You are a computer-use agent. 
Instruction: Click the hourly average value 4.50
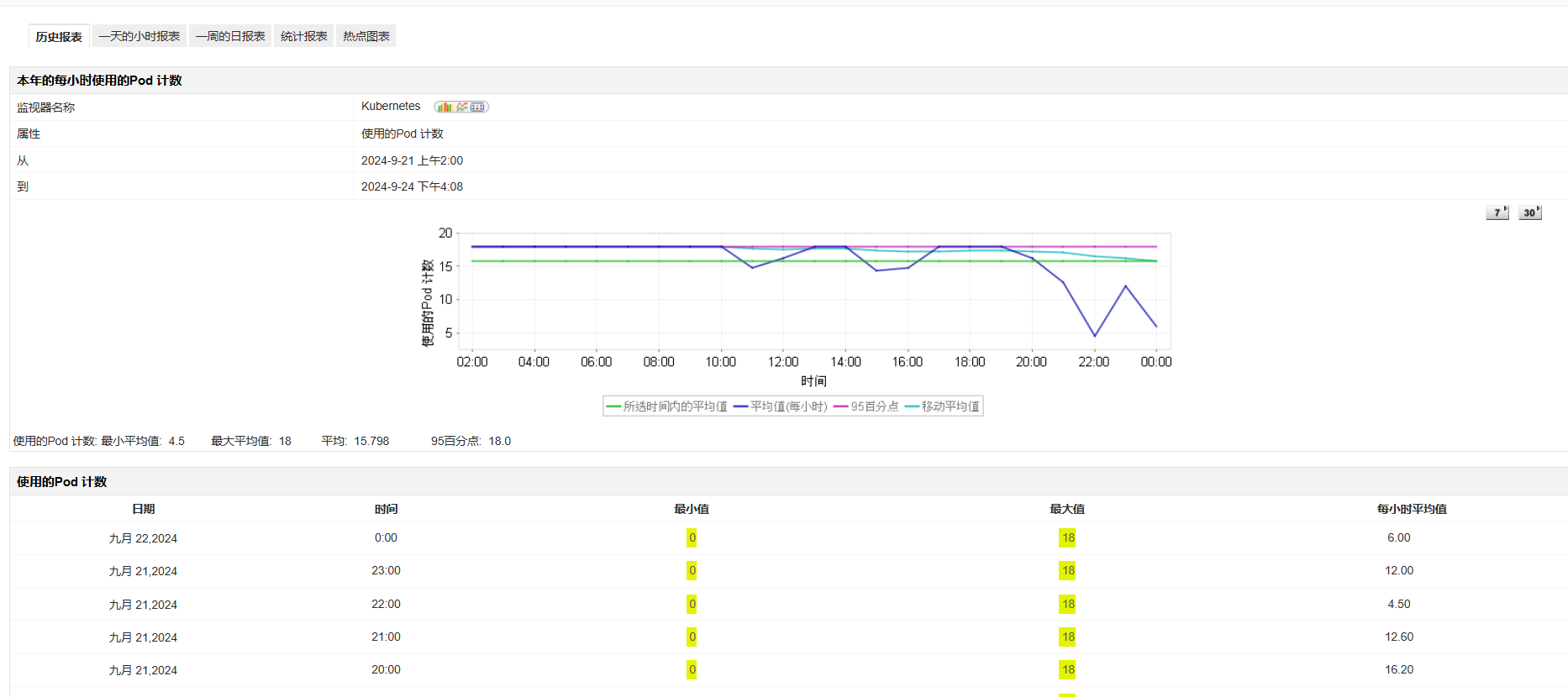point(1399,604)
